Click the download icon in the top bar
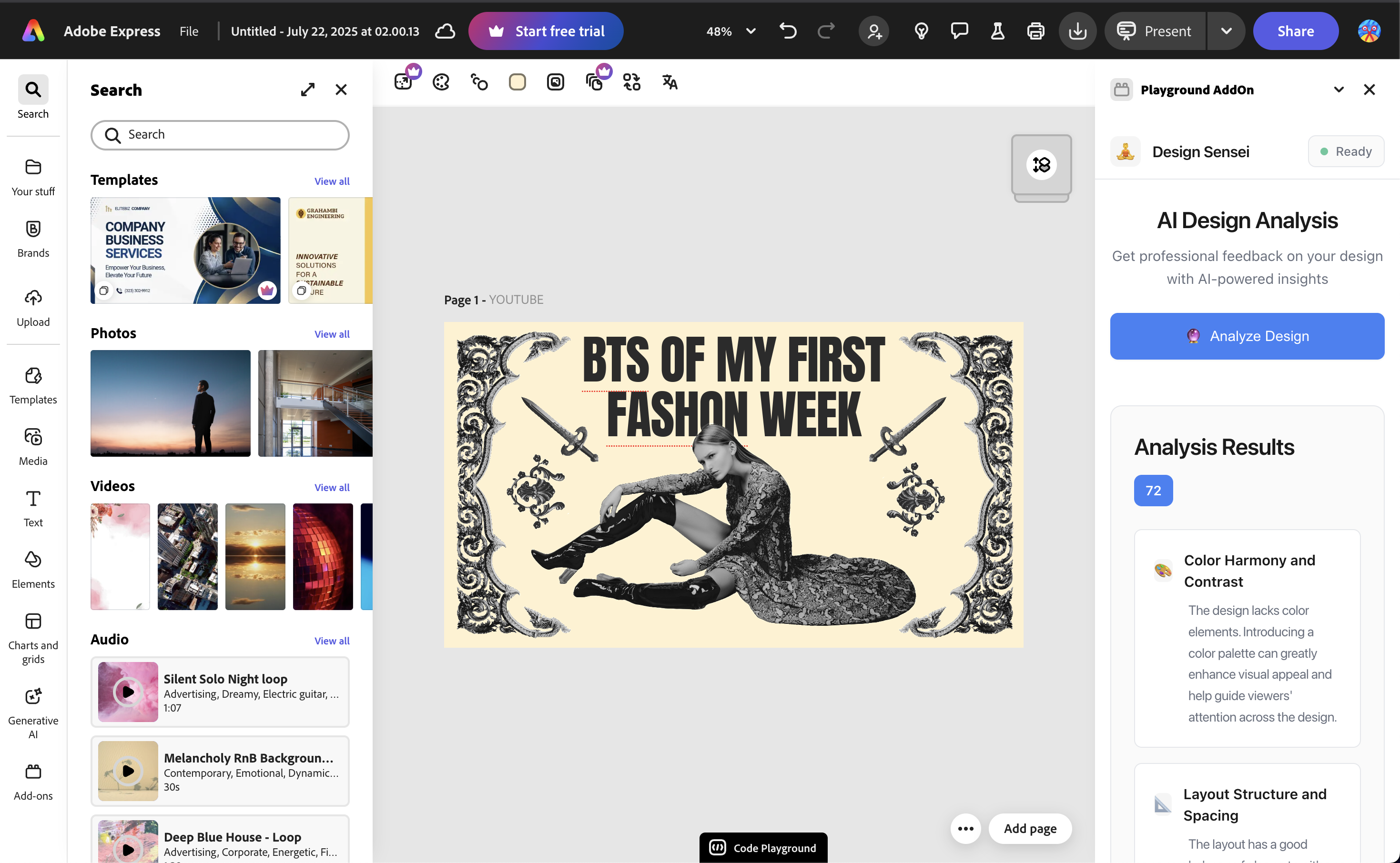Screen dimensions: 1400x863 (x=1077, y=31)
